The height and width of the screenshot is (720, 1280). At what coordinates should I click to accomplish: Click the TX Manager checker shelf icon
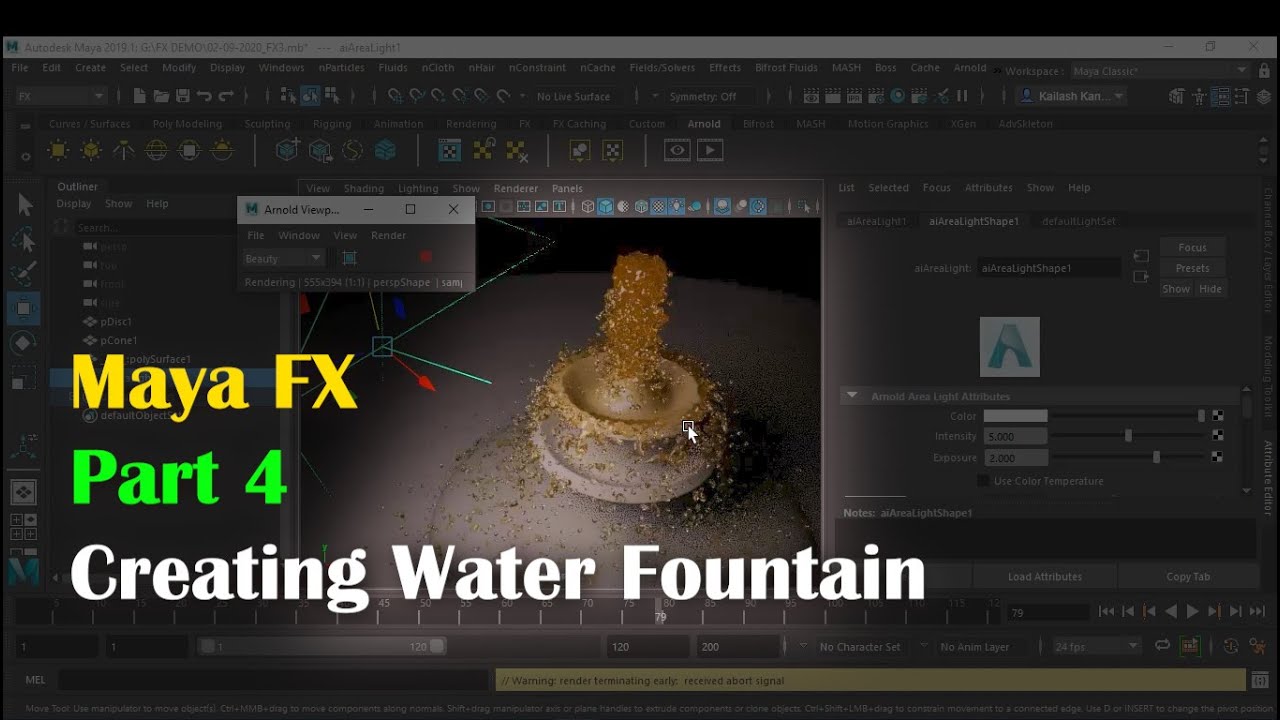tap(450, 150)
